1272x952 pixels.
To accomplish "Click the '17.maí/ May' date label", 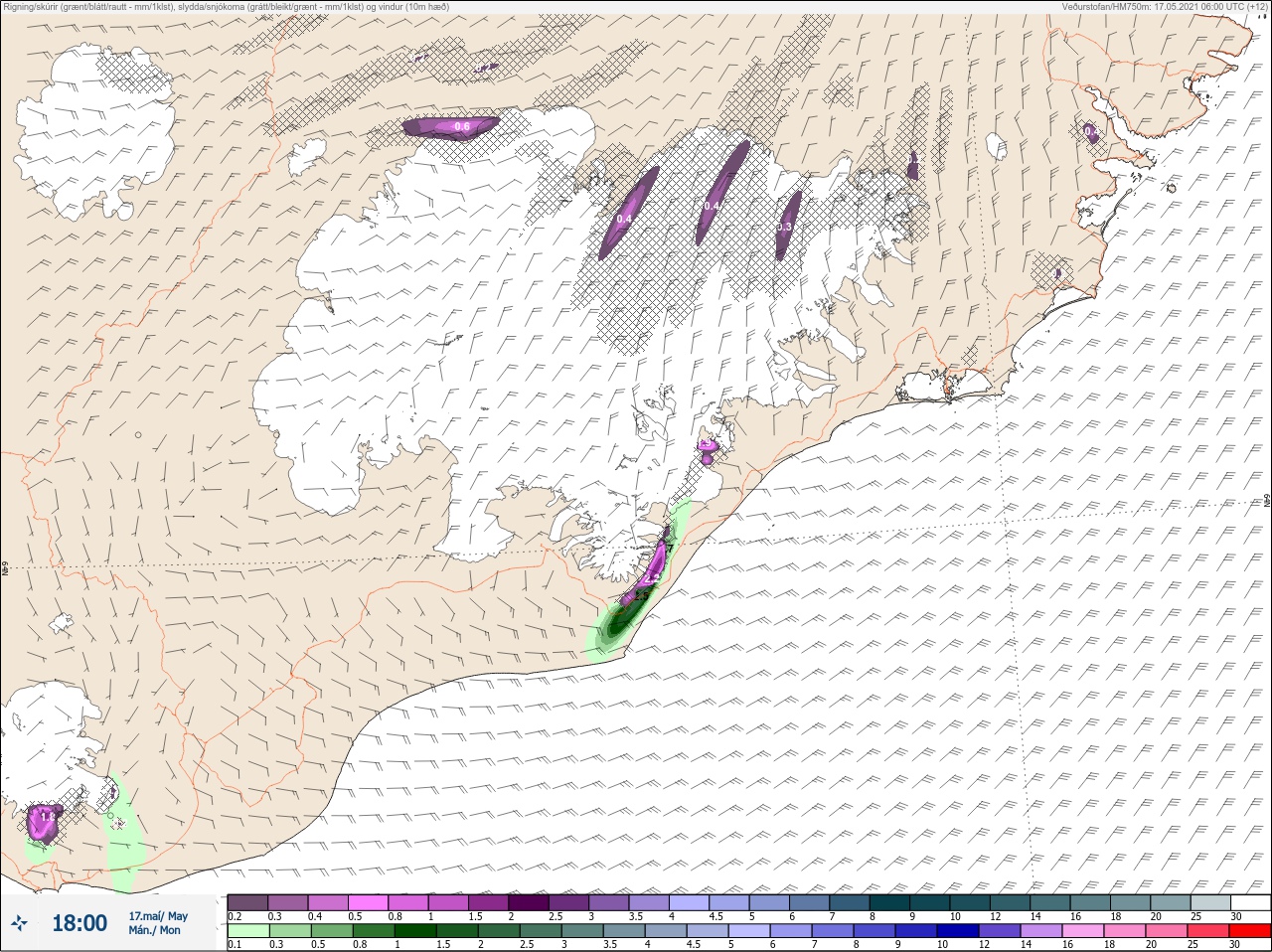I will pyautogui.click(x=158, y=915).
